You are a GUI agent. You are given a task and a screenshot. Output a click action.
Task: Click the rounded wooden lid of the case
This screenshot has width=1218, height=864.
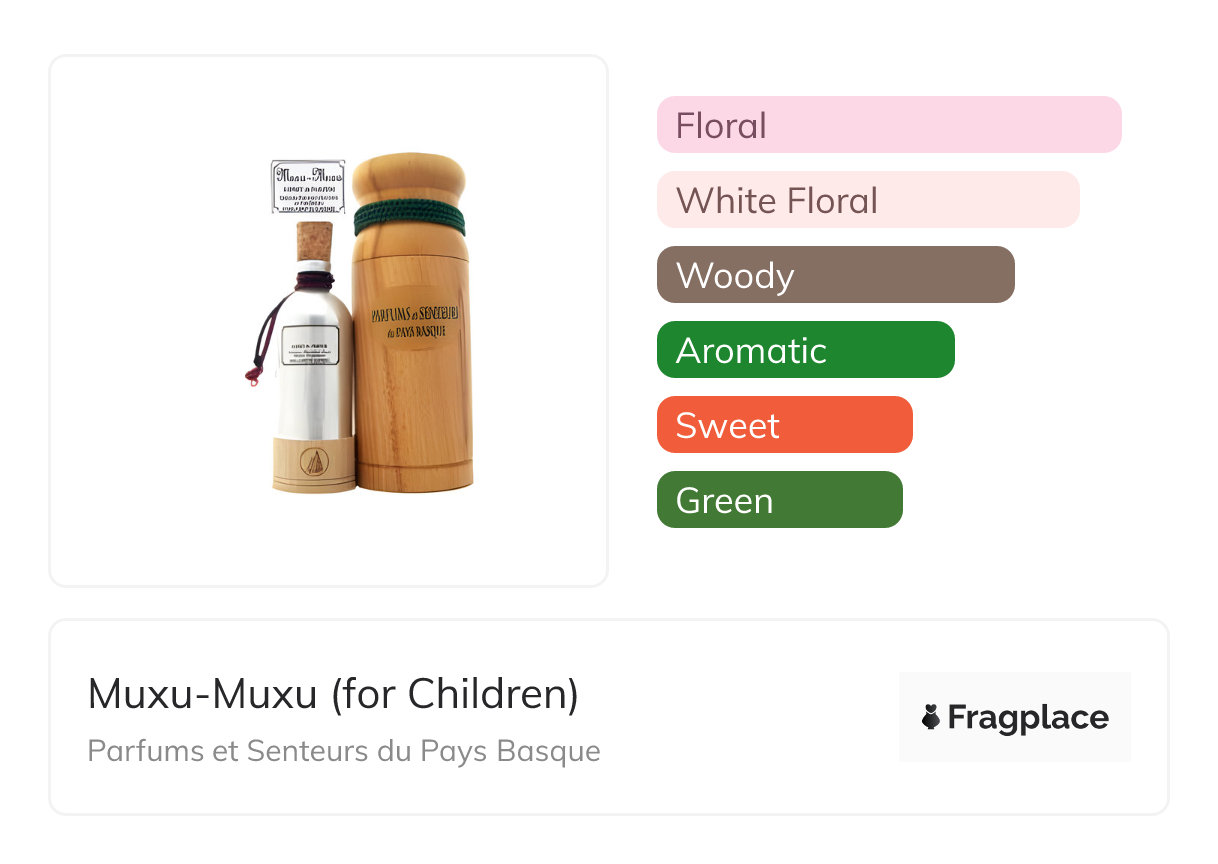410,180
